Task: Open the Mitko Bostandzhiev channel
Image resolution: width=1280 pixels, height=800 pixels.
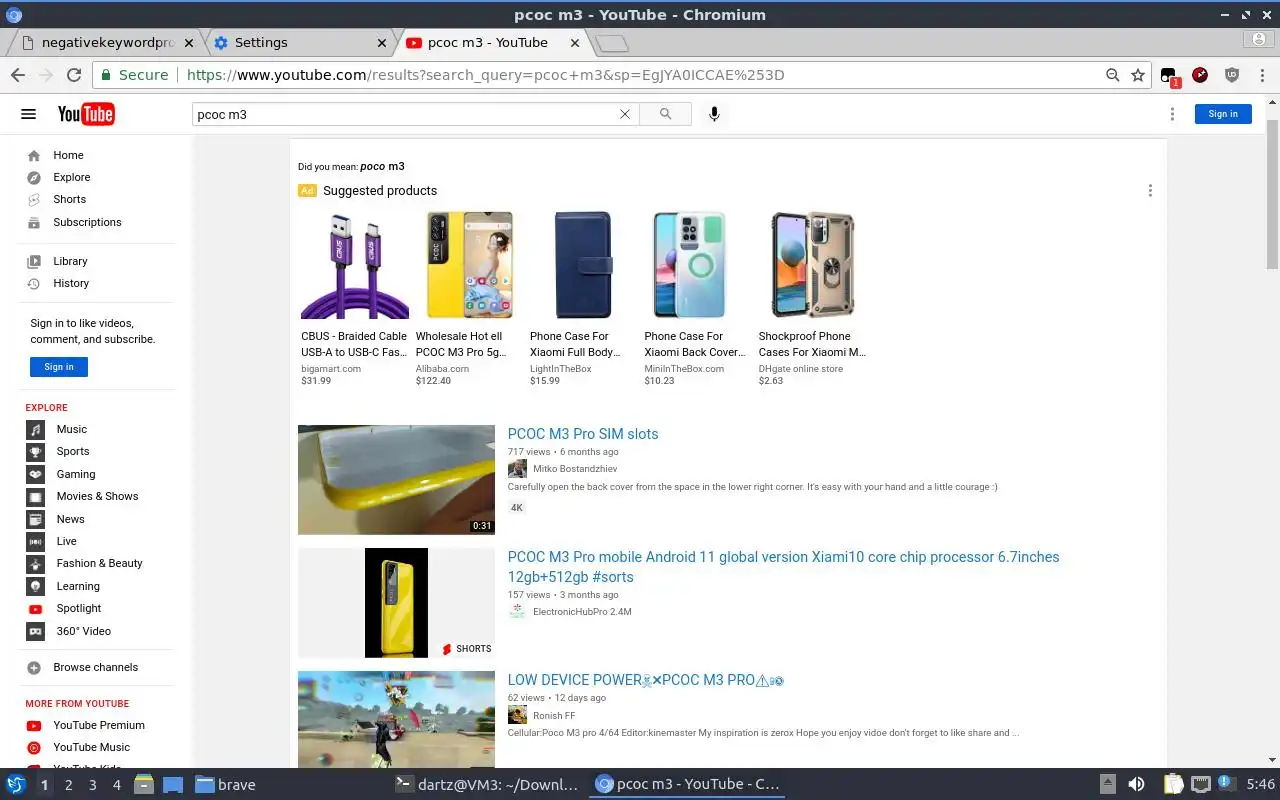Action: point(575,469)
